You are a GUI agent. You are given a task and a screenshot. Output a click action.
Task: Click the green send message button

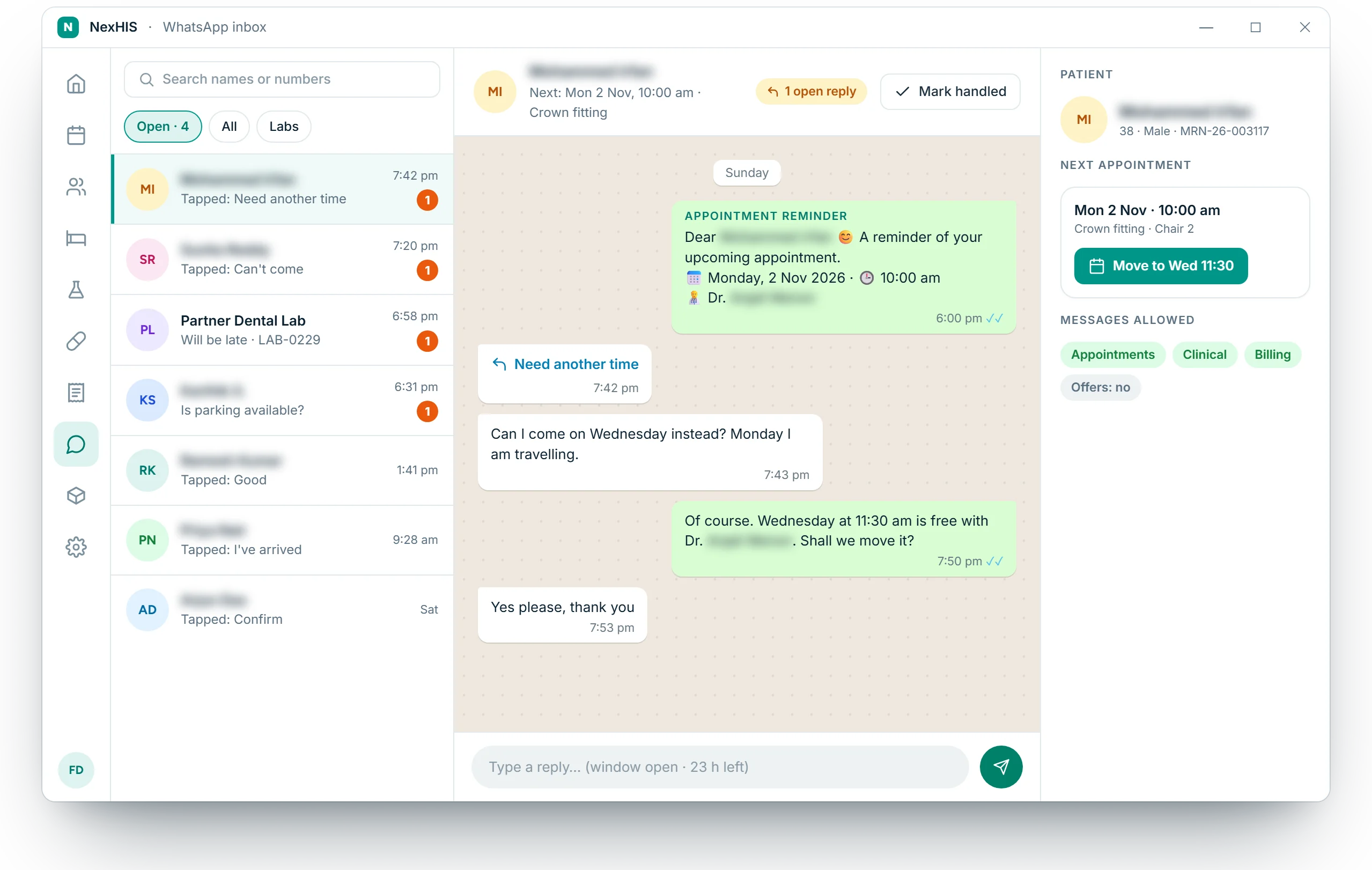tap(1000, 766)
